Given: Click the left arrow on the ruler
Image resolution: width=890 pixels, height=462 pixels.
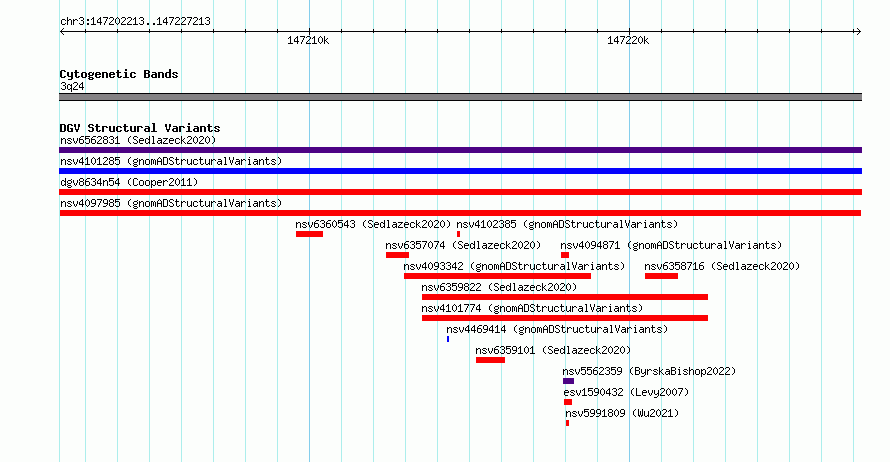Looking at the screenshot, I should 62,32.
